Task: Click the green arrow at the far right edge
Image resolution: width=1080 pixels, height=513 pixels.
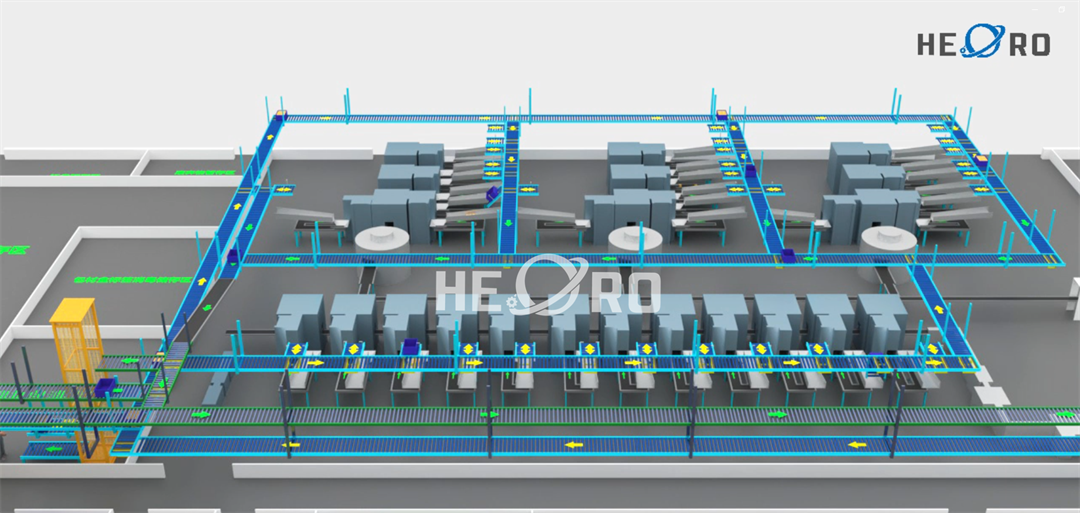Action: click(x=1063, y=412)
